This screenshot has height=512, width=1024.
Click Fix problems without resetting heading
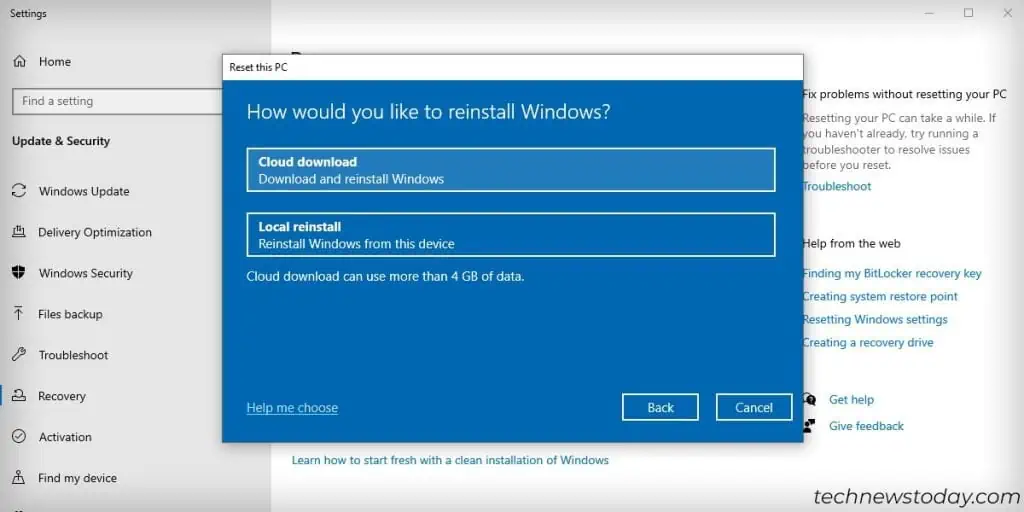904,94
